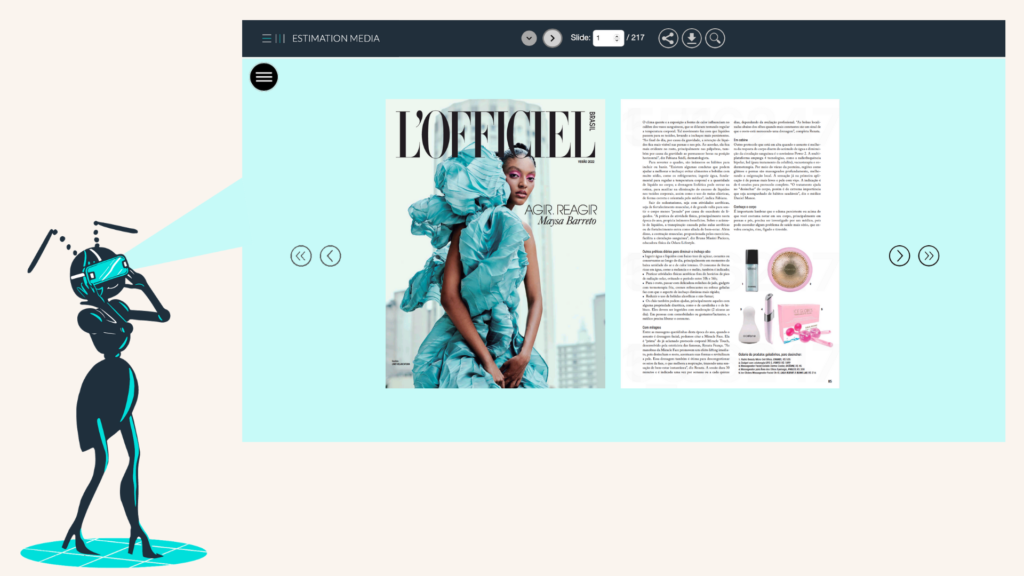The height and width of the screenshot is (576, 1024).
Task: Click the thumbnails columns icon beside Estimation Media
Action: coord(280,39)
